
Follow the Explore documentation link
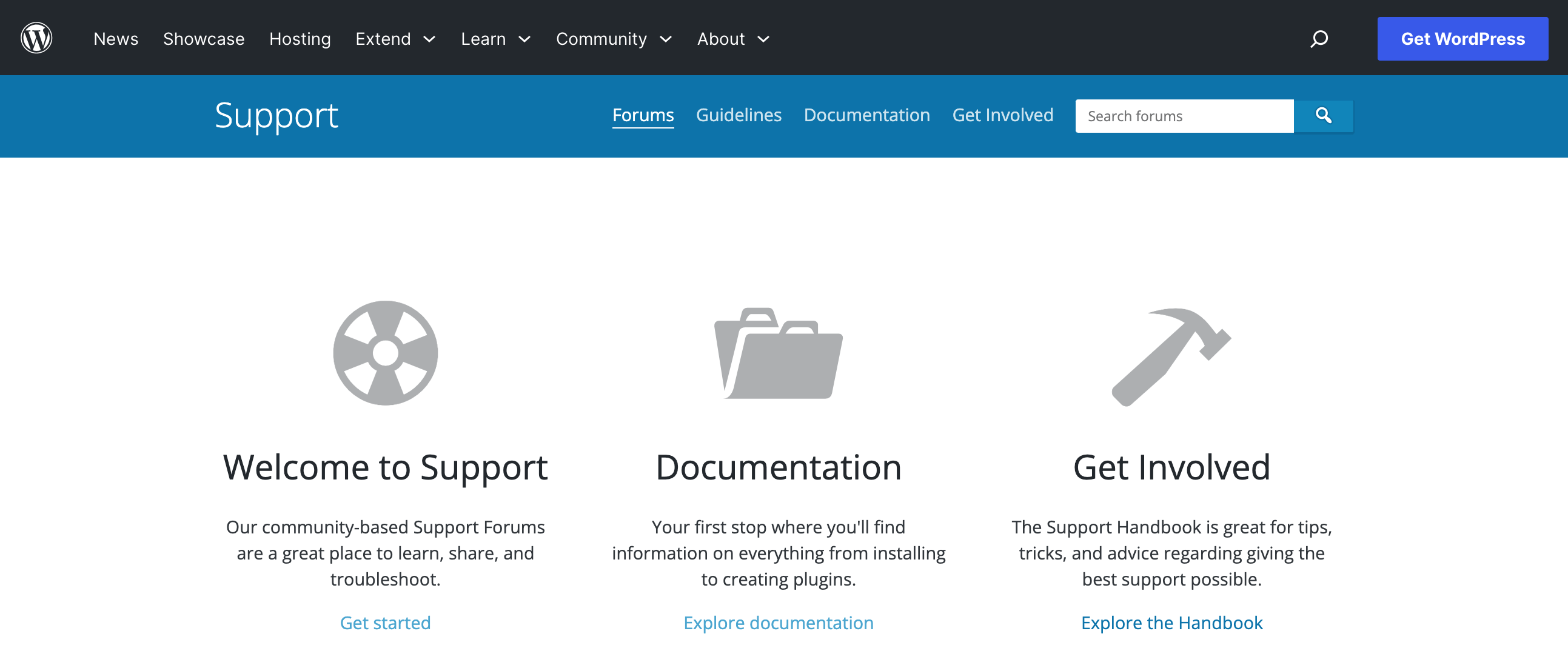pos(779,623)
